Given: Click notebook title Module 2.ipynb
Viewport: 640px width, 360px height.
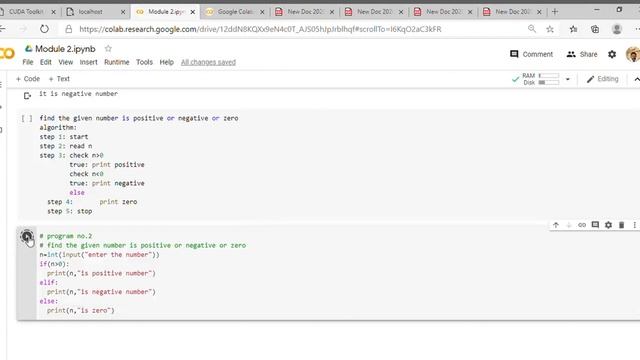Looking at the screenshot, I should point(65,49).
